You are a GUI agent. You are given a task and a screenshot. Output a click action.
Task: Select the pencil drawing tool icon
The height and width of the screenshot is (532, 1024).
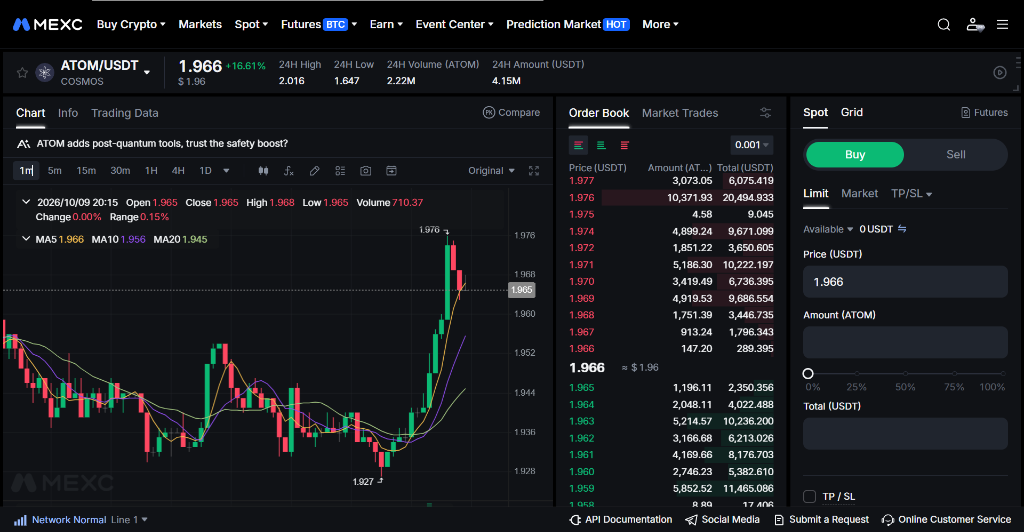314,171
